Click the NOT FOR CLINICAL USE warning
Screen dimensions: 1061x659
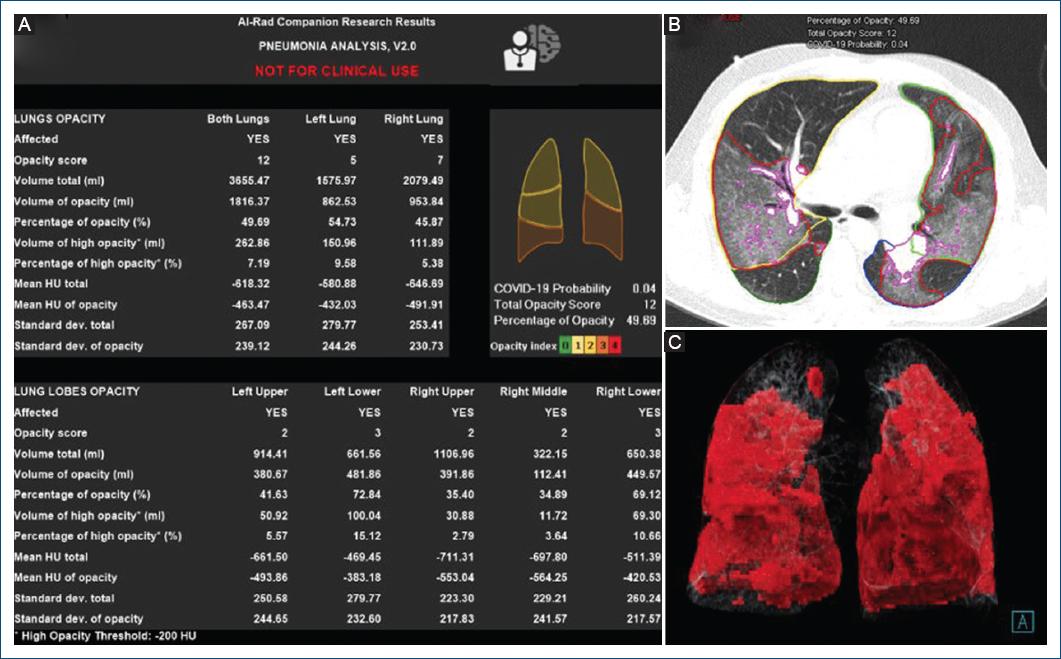336,71
